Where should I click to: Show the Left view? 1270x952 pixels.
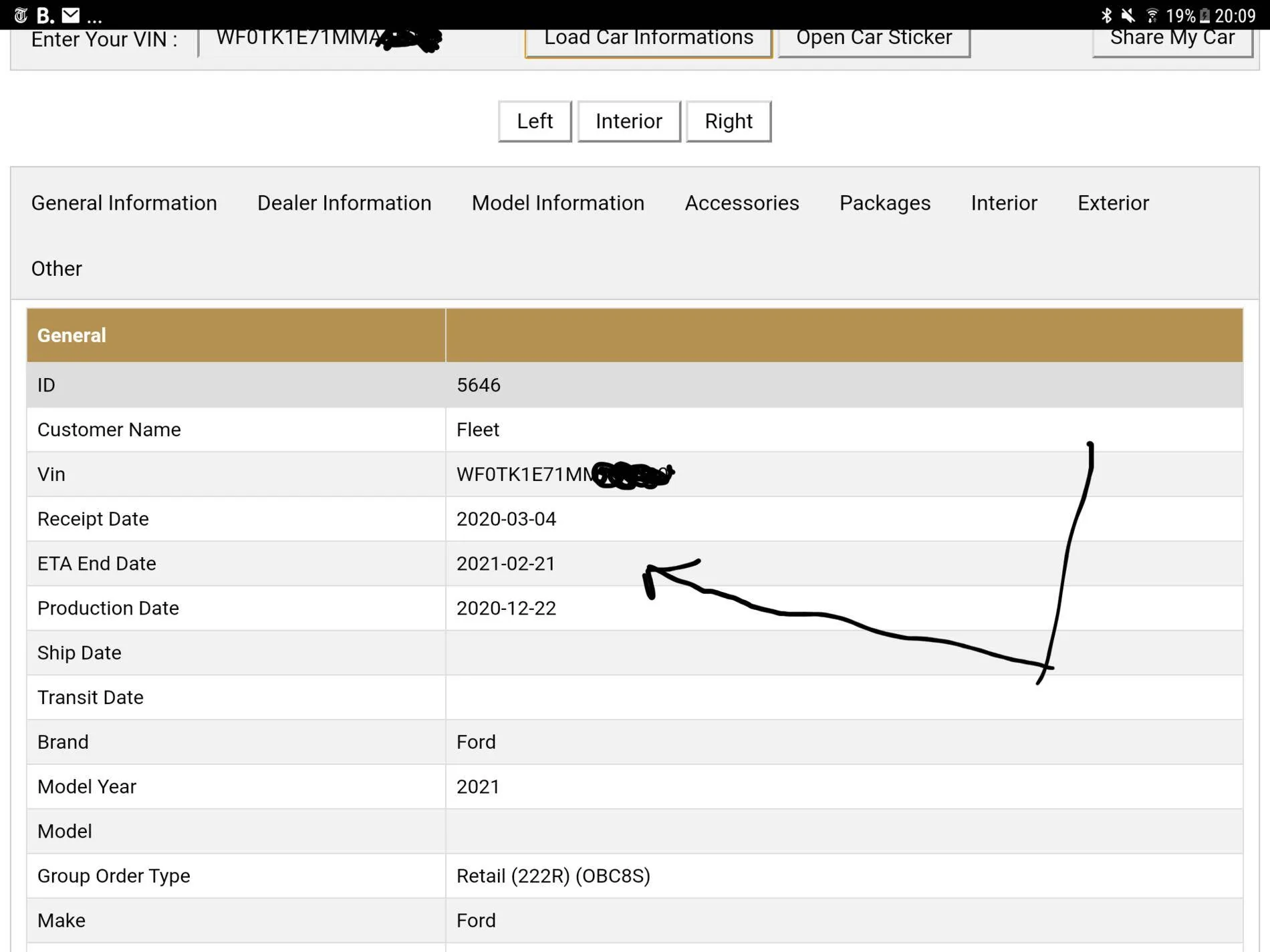point(535,121)
